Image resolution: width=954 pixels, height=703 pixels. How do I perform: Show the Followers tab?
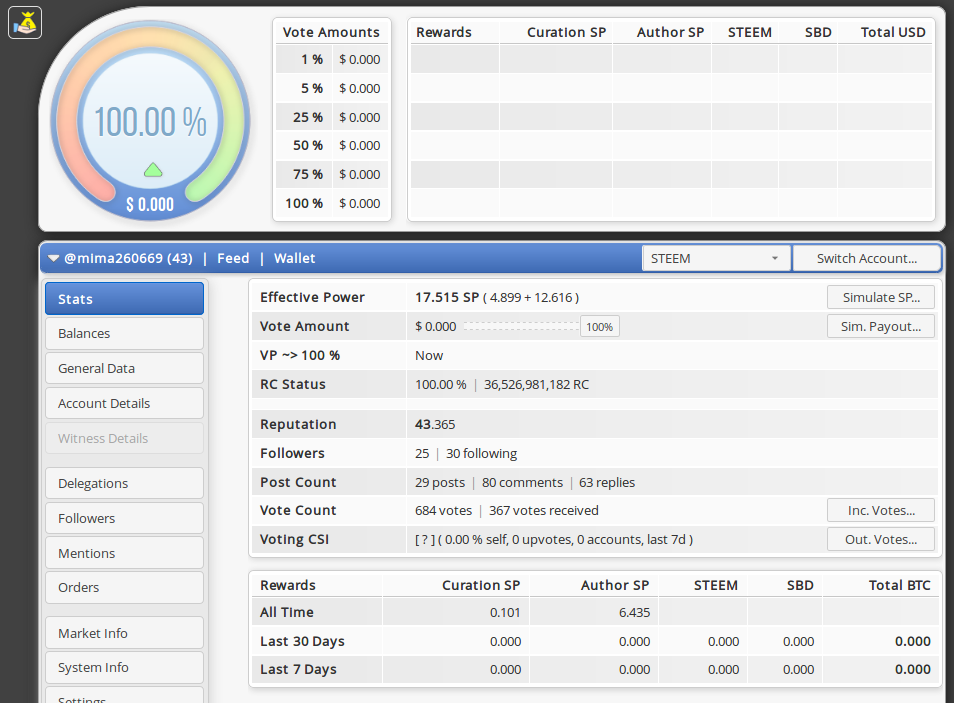(124, 518)
